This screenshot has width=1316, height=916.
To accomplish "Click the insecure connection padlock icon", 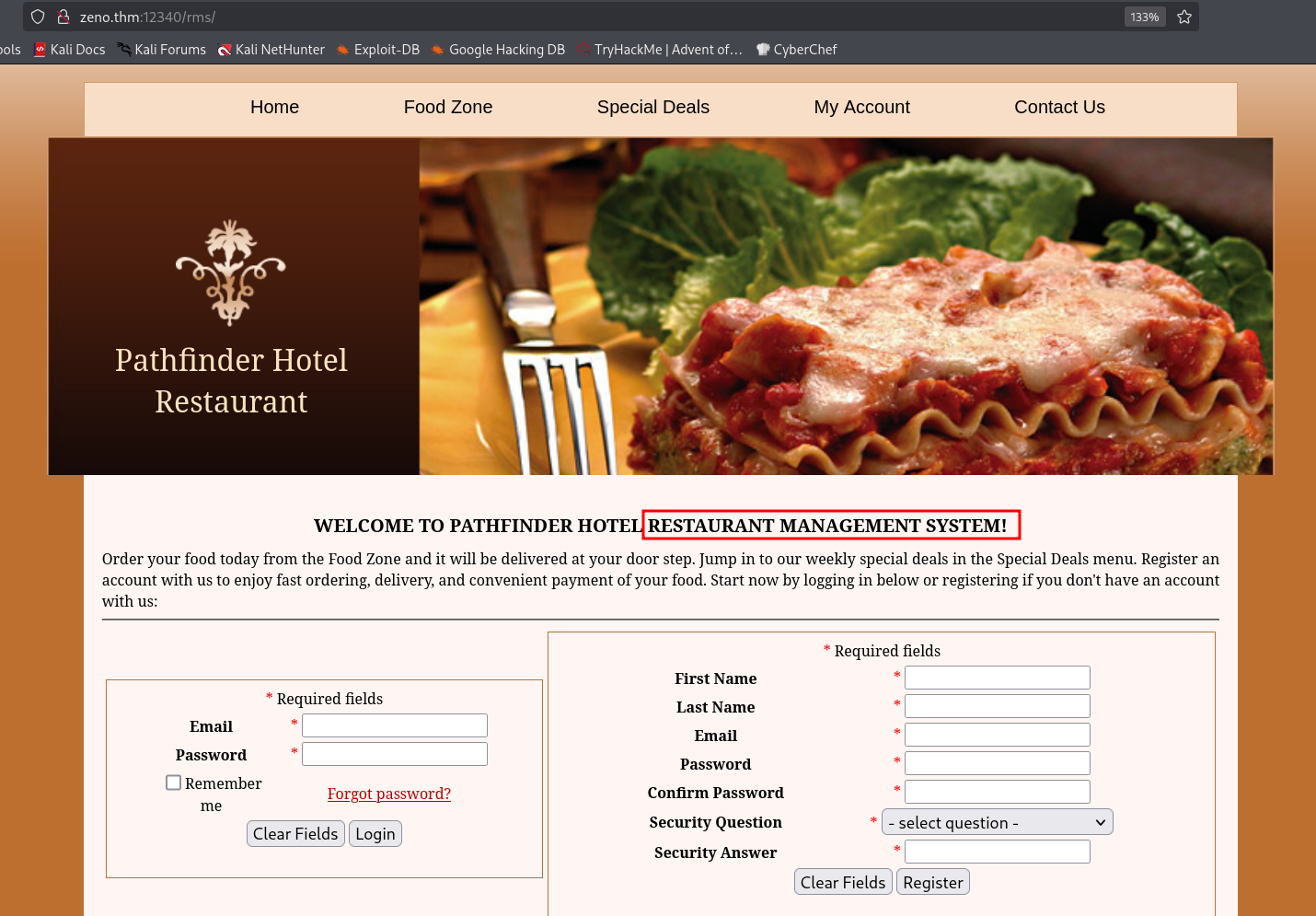I will click(63, 17).
